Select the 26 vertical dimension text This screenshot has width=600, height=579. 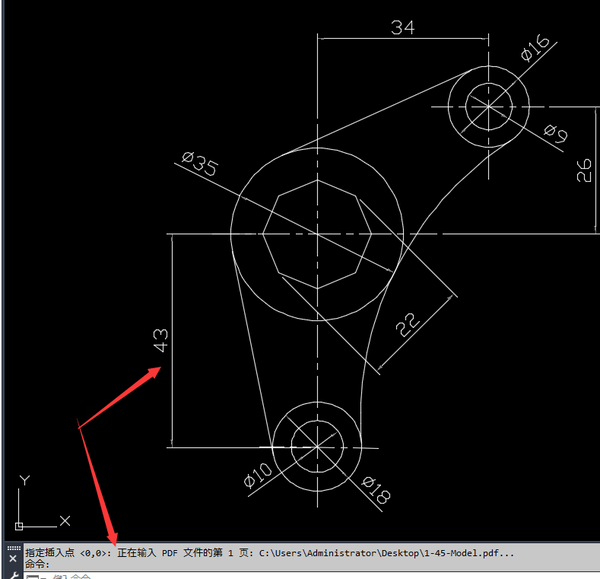point(585,171)
